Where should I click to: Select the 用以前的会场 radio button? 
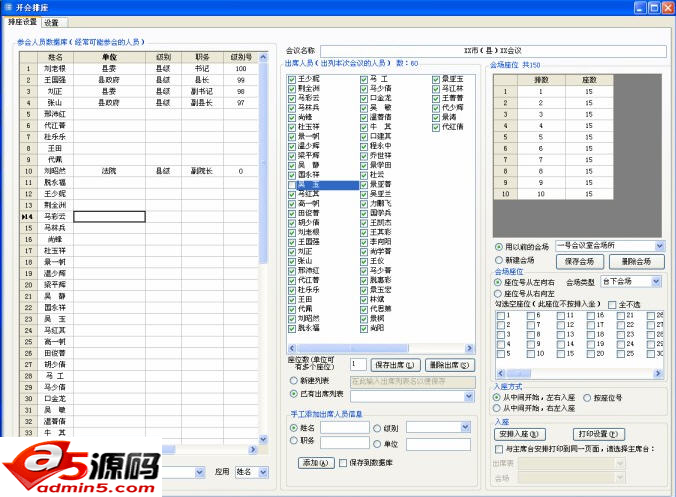(x=499, y=247)
